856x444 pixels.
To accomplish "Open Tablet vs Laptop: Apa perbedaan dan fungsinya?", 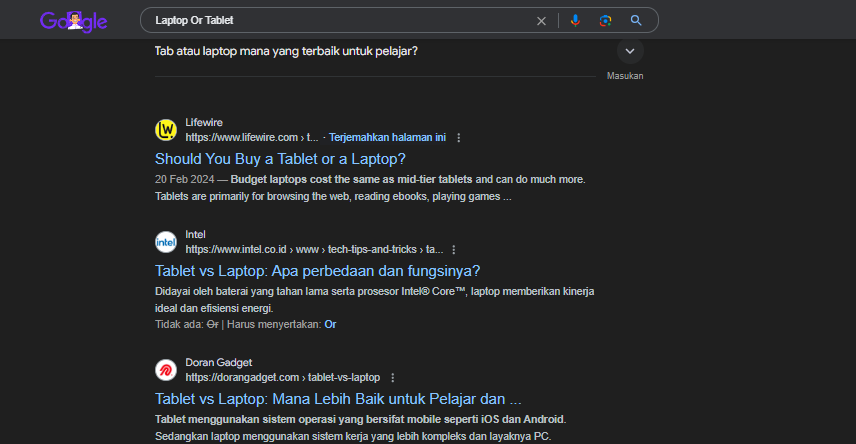I will pos(318,271).
